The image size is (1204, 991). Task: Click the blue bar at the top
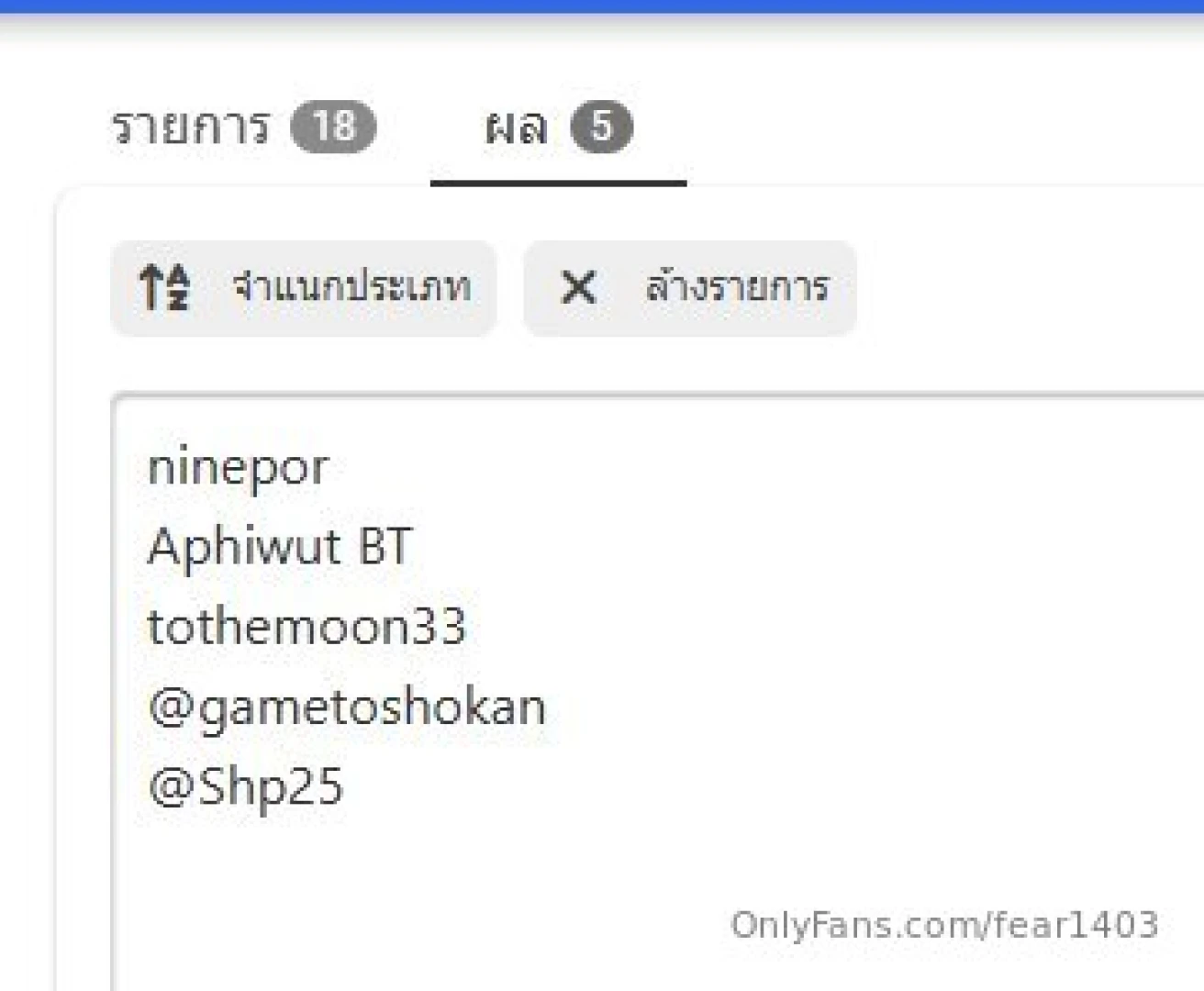click(x=602, y=6)
